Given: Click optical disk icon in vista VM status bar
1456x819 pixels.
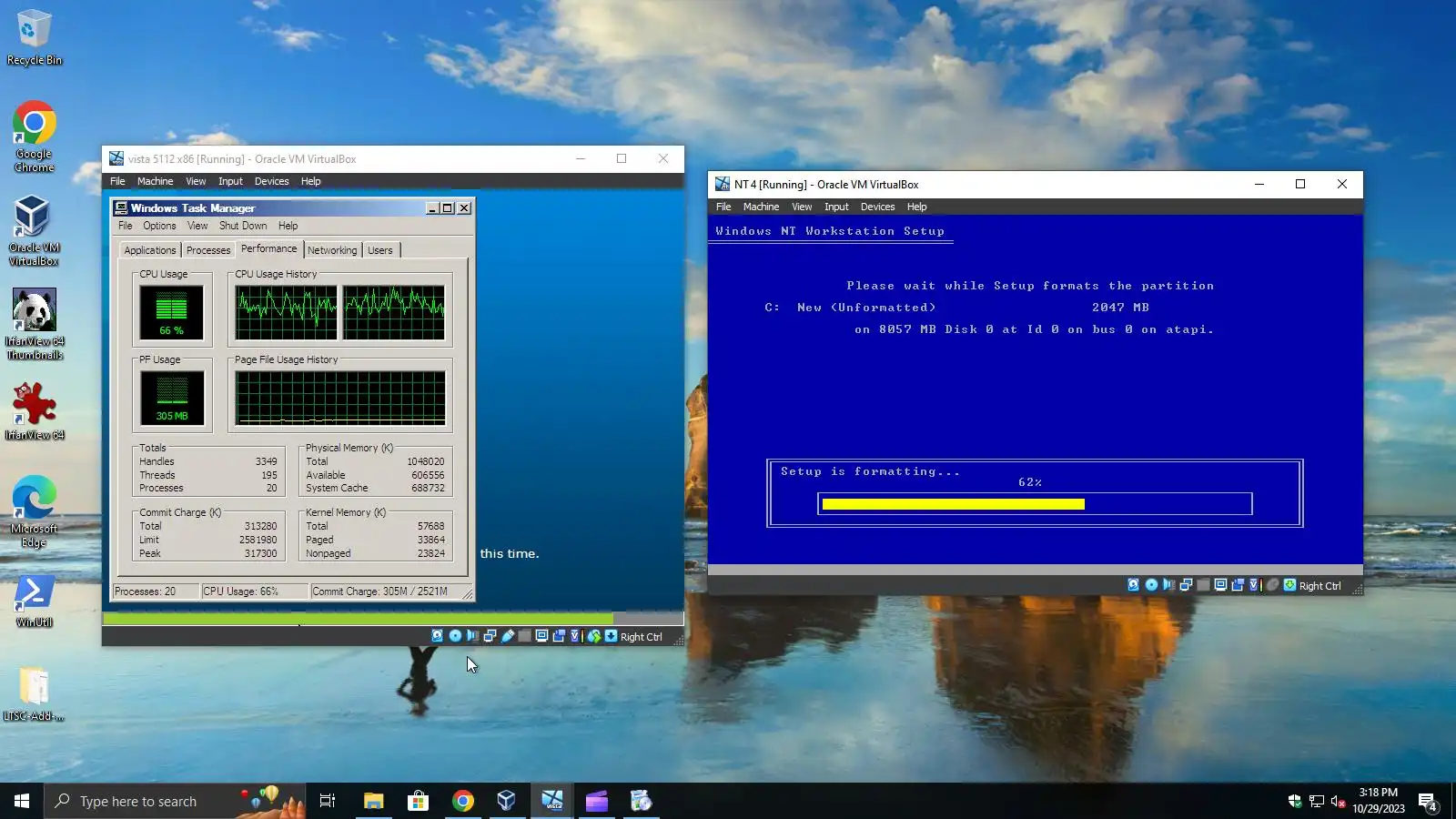Looking at the screenshot, I should pos(455,636).
